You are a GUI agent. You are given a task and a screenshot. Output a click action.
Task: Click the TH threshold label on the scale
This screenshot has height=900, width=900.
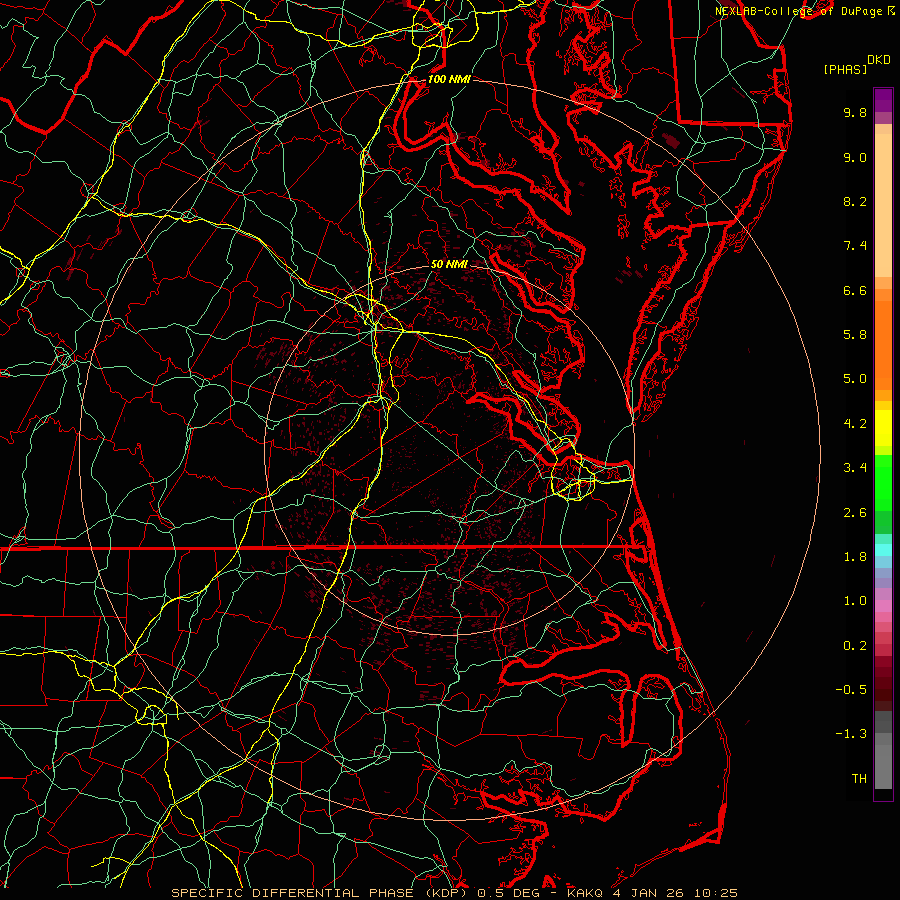859,779
